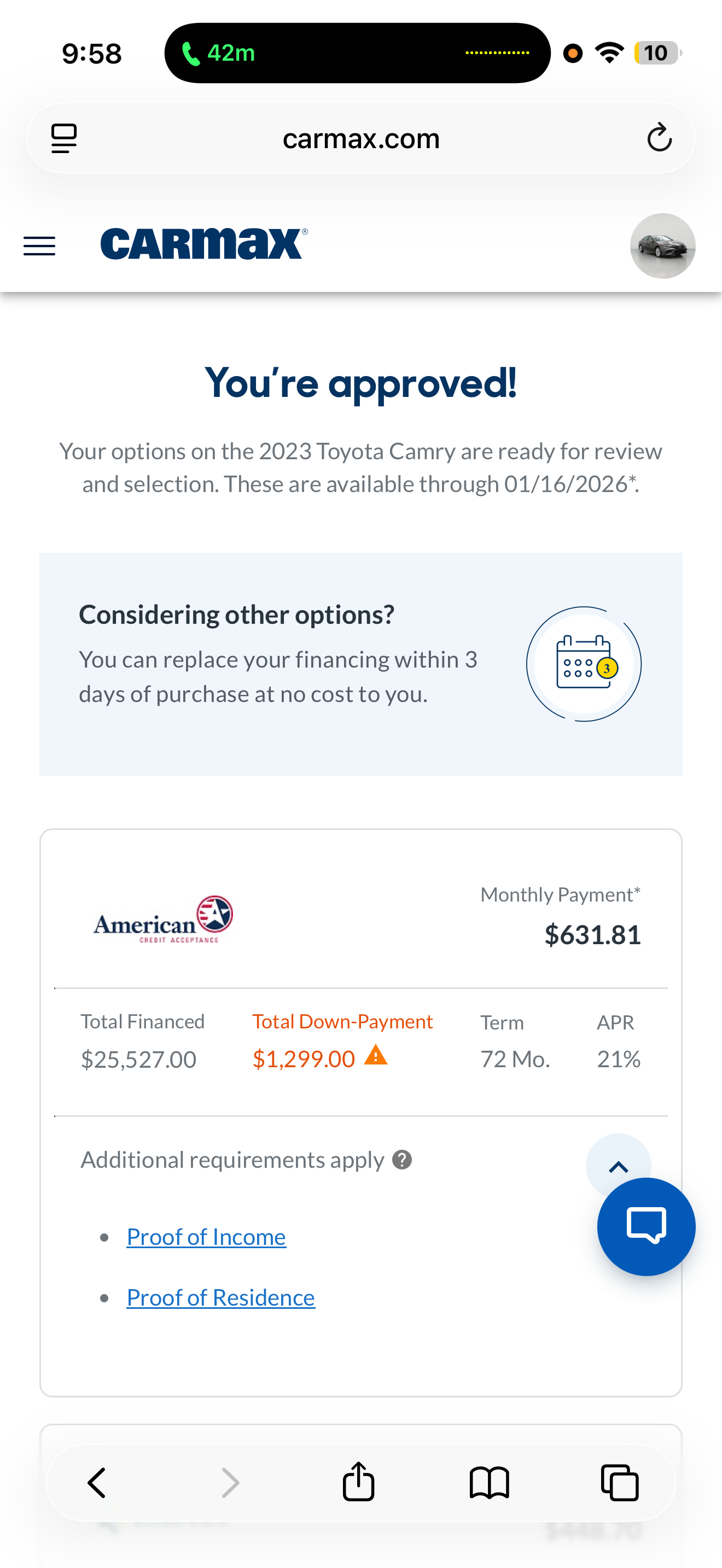Open Safari bookmarks
The height and width of the screenshot is (1568, 722).
(x=489, y=1482)
